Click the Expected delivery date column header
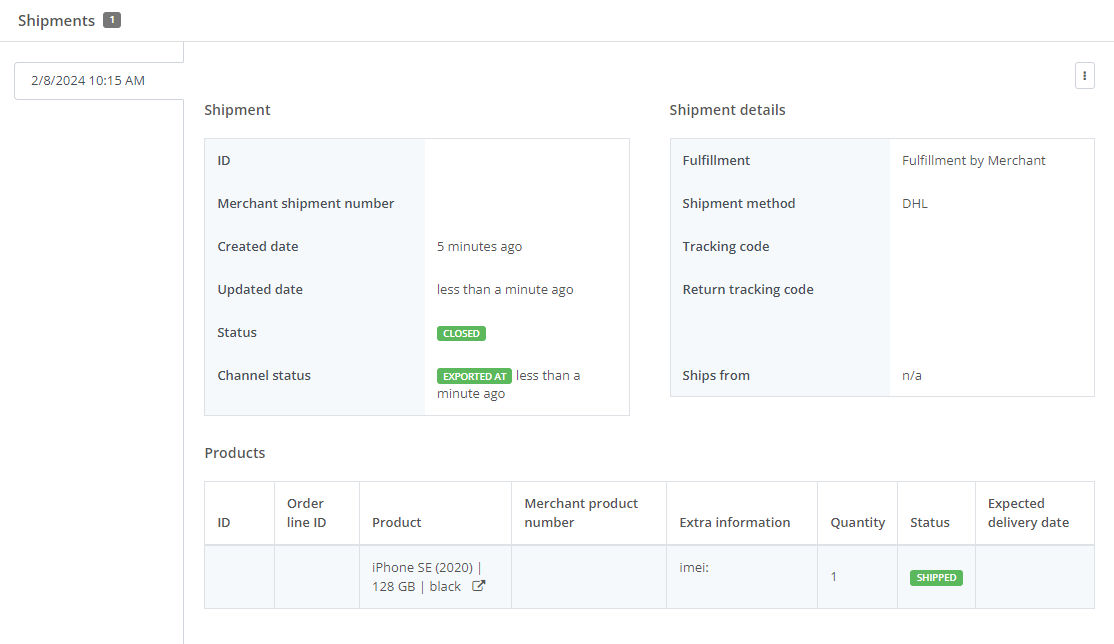This screenshot has width=1114, height=644. point(1028,513)
